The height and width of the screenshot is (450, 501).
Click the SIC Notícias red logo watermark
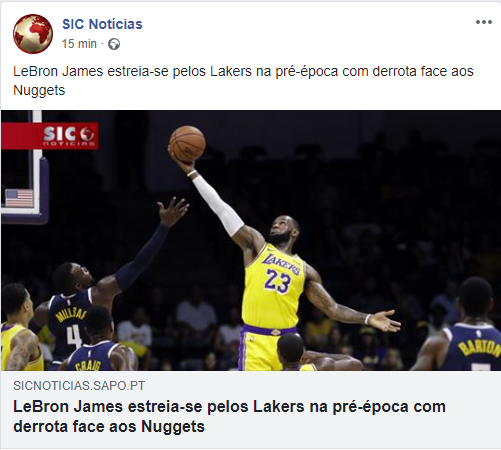click(50, 136)
